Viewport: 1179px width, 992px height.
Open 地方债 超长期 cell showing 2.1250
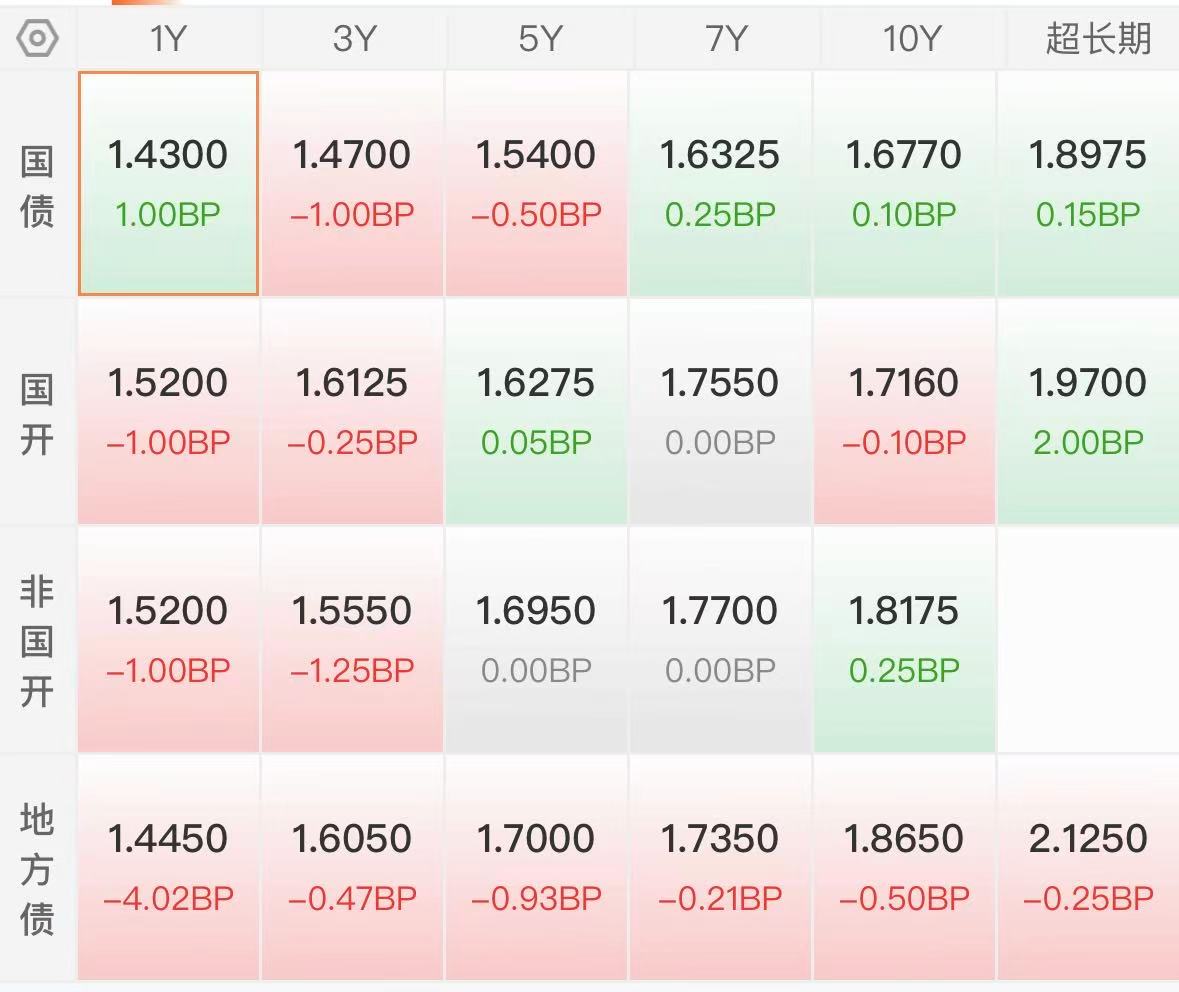1088,867
